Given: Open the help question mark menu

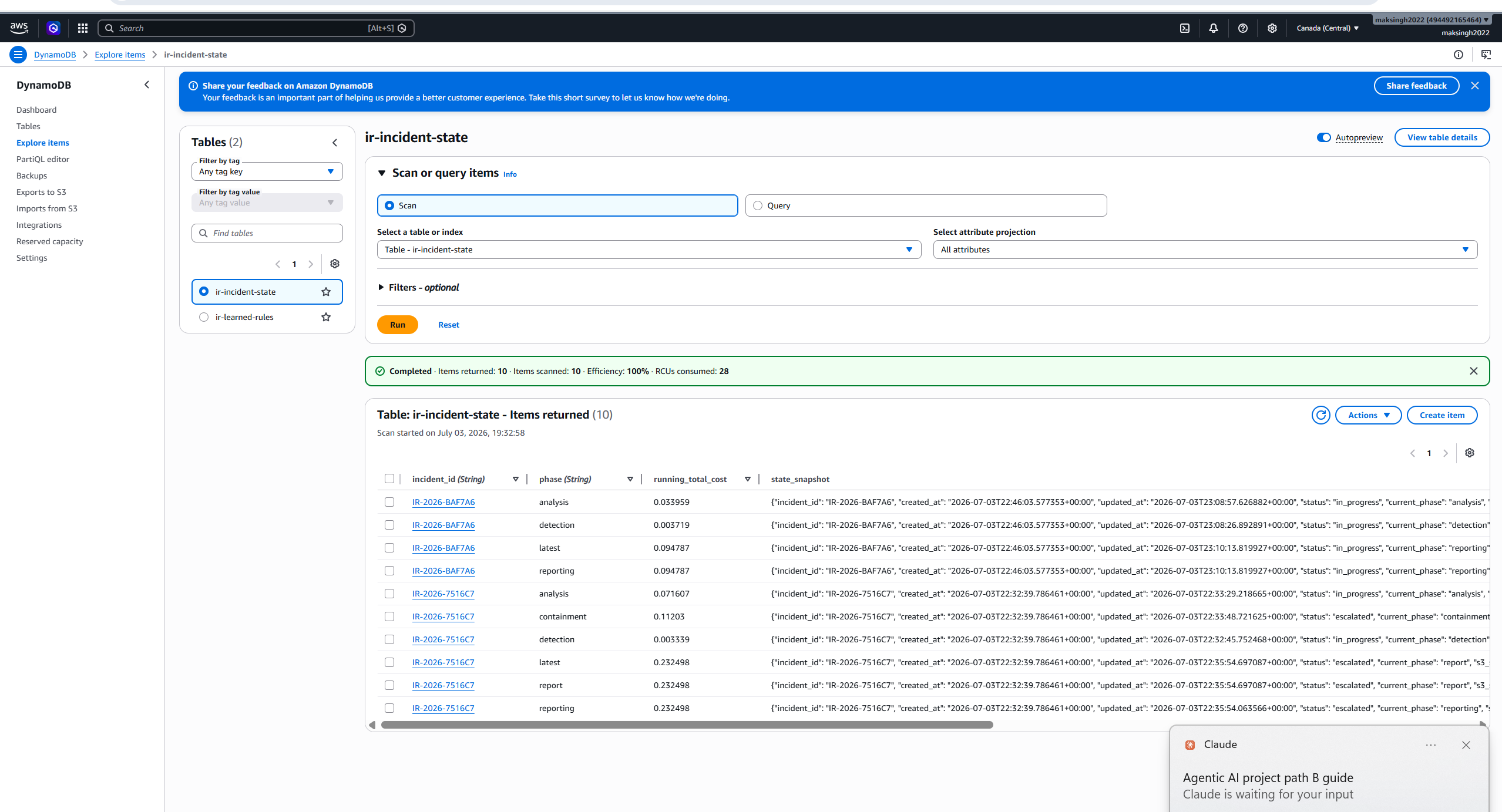Looking at the screenshot, I should pyautogui.click(x=1243, y=28).
